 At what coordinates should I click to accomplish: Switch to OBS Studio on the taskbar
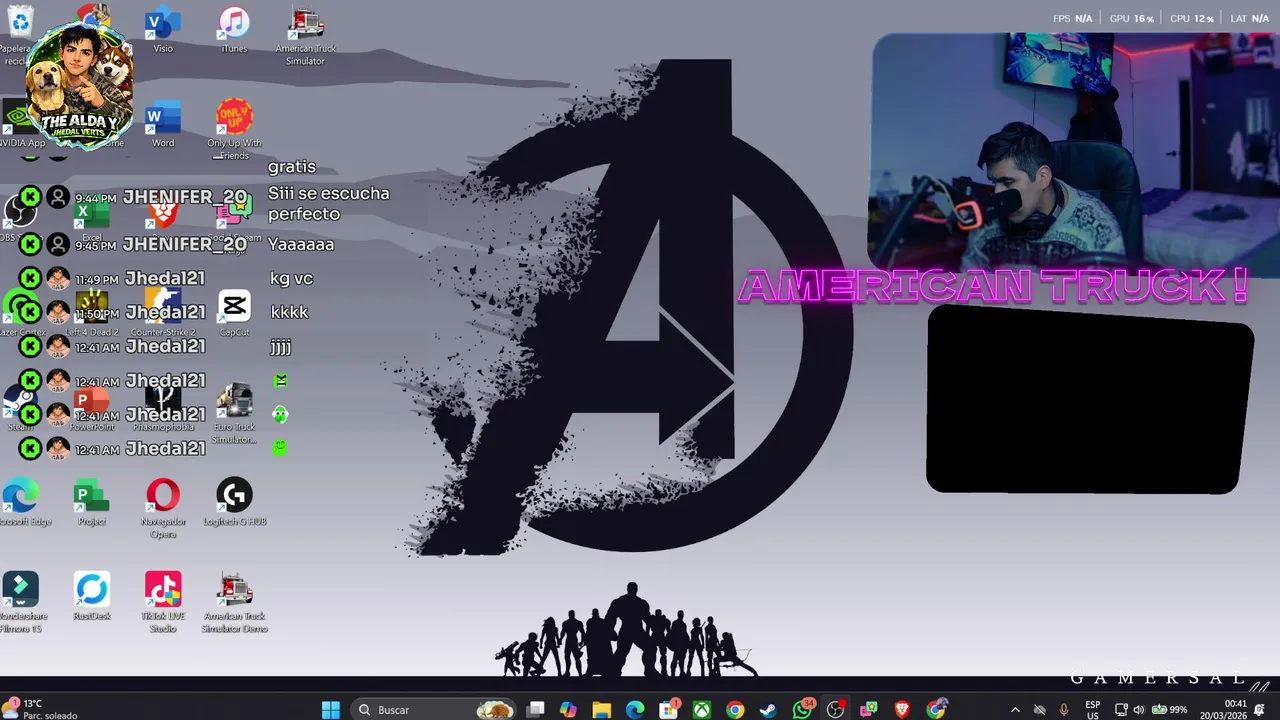835,710
